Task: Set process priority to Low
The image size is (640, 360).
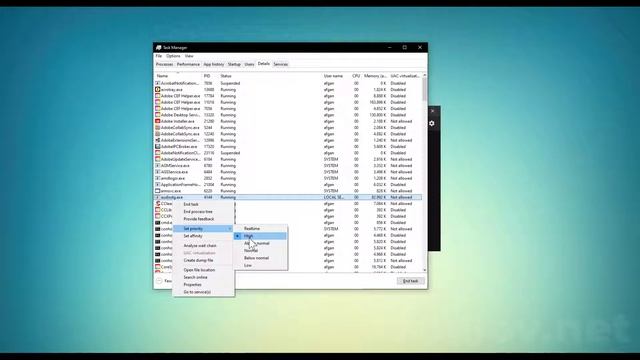Action: (x=260, y=265)
